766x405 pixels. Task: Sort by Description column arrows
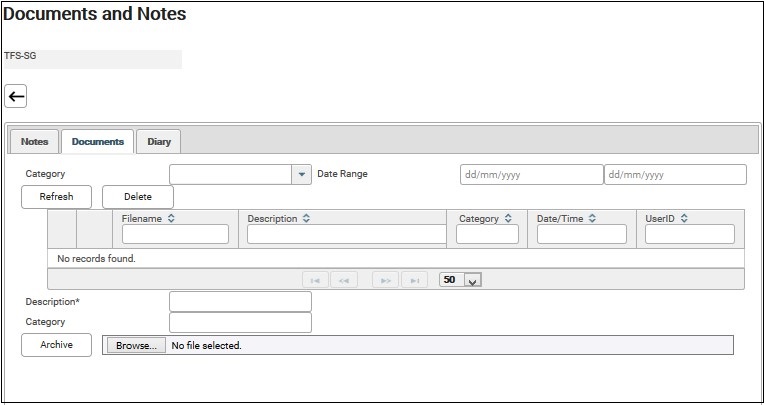point(306,218)
